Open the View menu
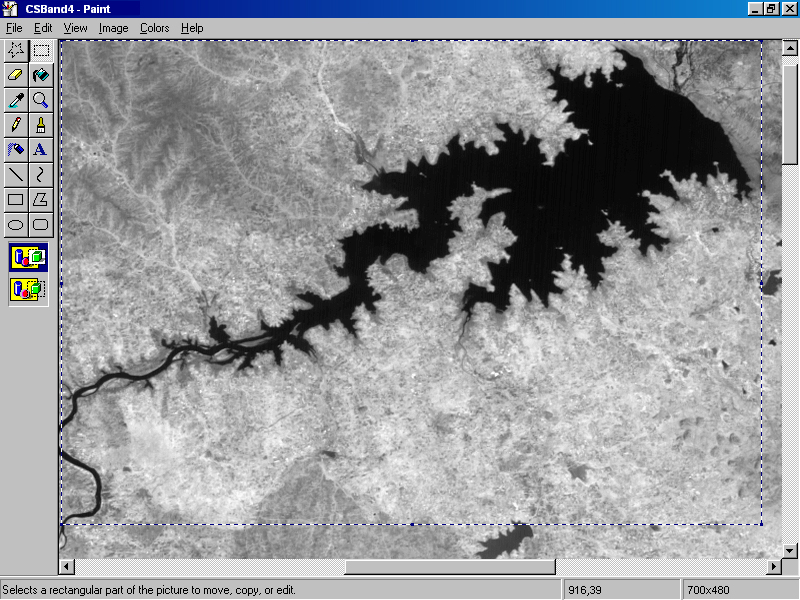Image resolution: width=800 pixels, height=600 pixels. click(75, 28)
